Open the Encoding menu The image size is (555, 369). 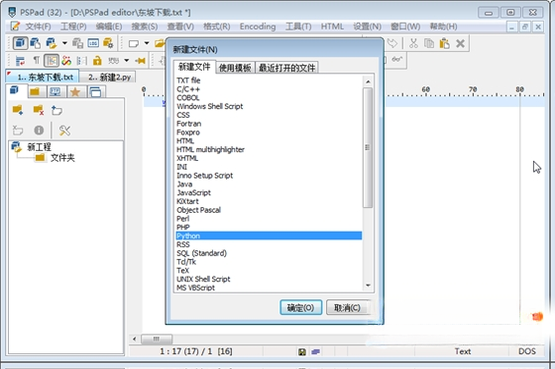[x=258, y=27]
